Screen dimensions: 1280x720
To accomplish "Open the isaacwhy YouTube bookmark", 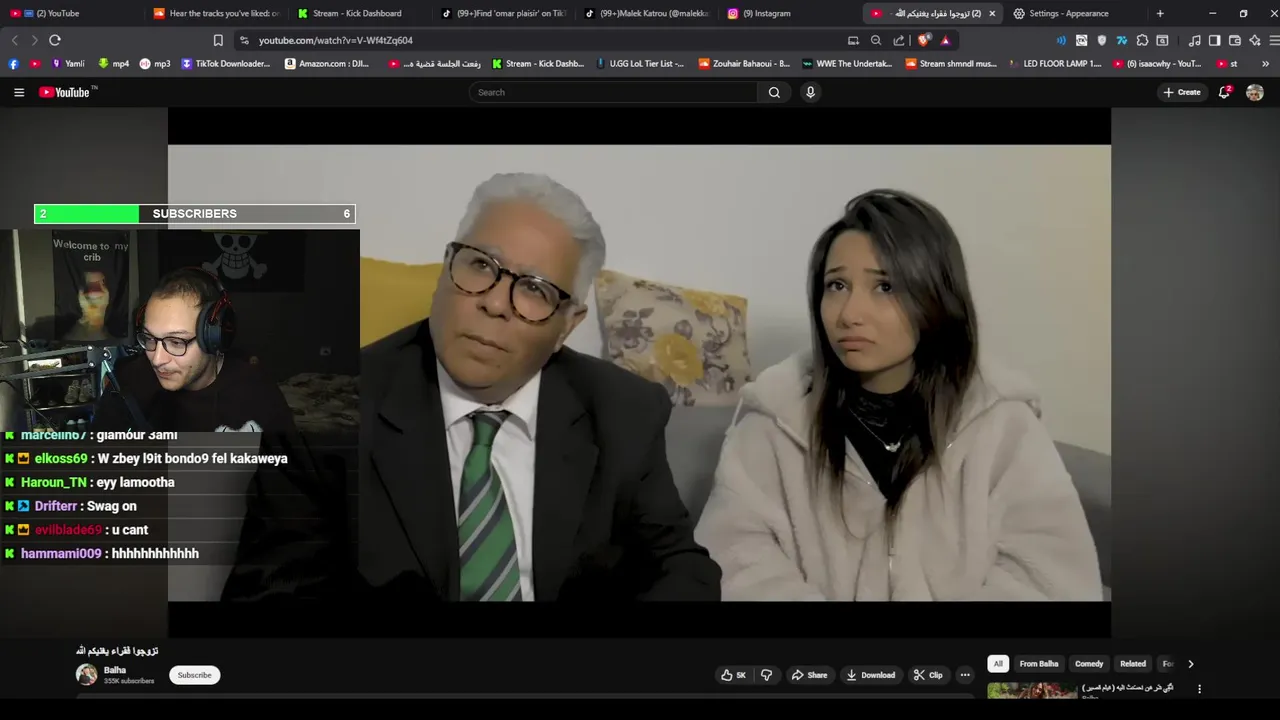I will pyautogui.click(x=1158, y=63).
